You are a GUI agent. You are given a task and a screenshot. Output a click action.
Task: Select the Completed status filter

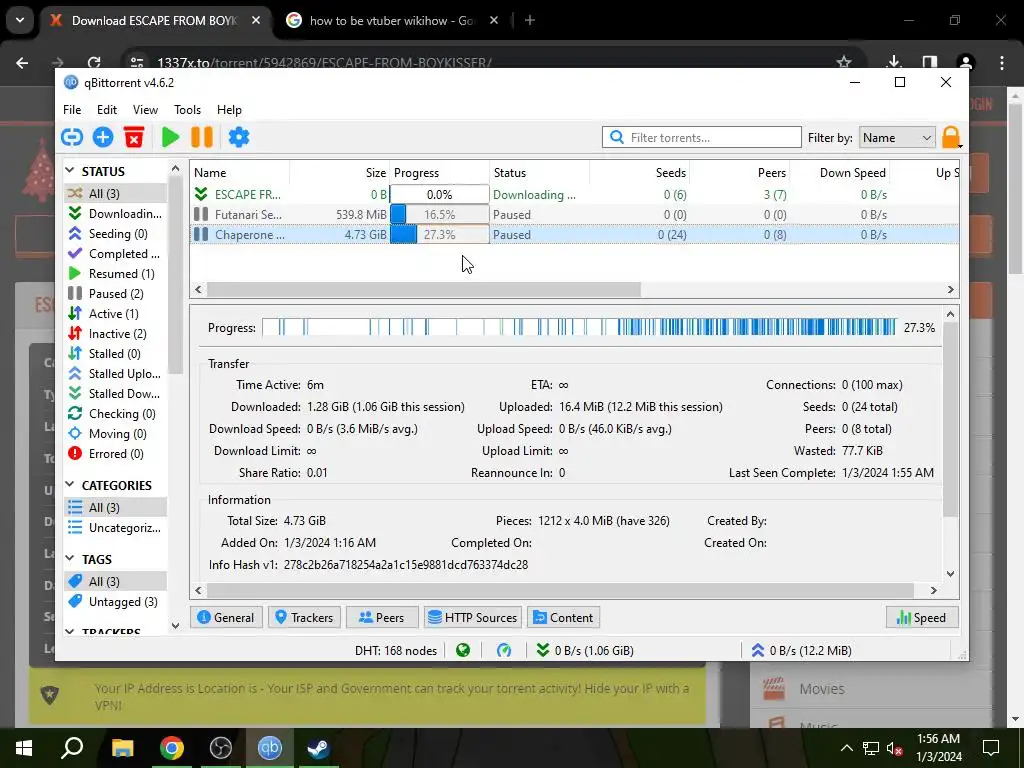[x=116, y=253]
